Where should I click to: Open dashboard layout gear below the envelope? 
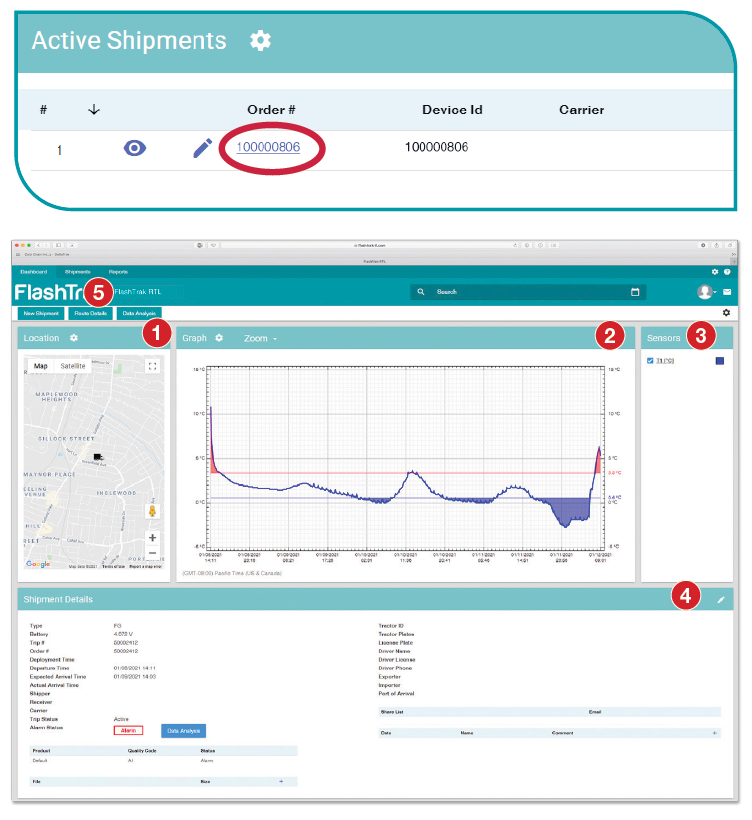pos(726,312)
